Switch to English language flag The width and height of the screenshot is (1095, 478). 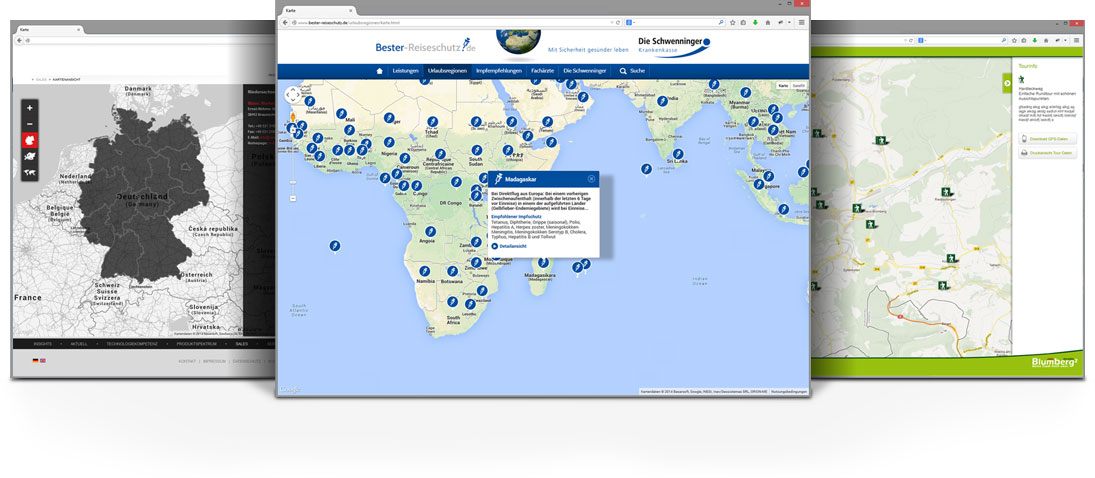[43, 361]
